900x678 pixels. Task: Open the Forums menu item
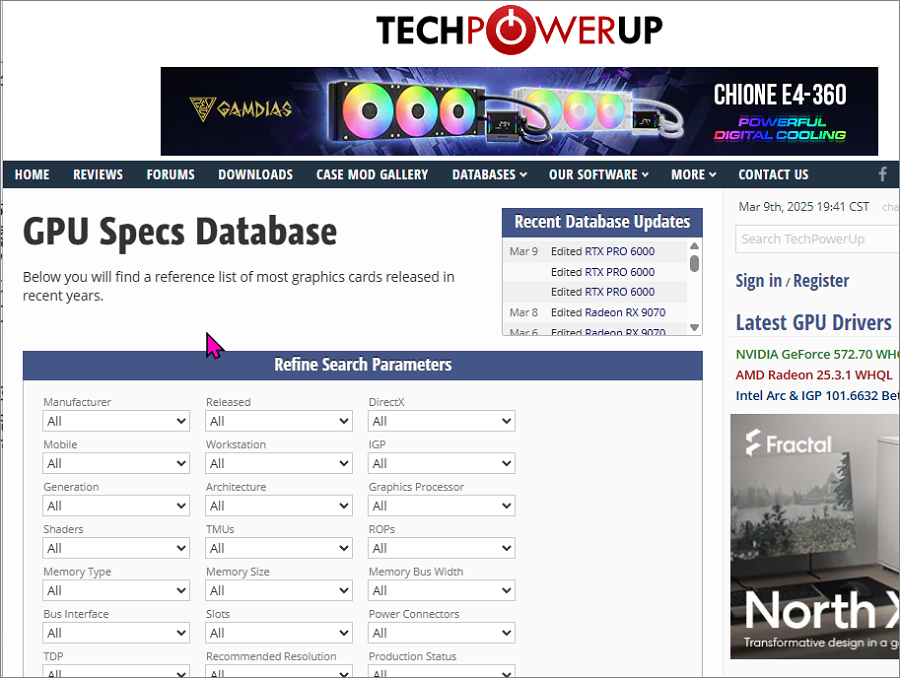170,175
